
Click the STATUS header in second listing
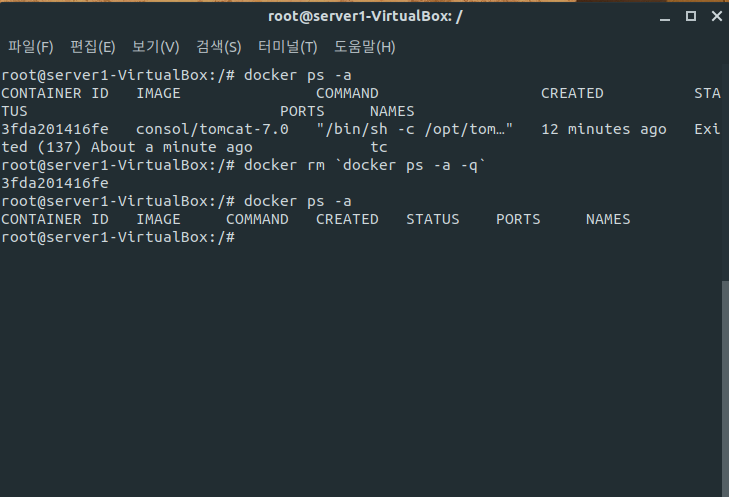pos(432,219)
